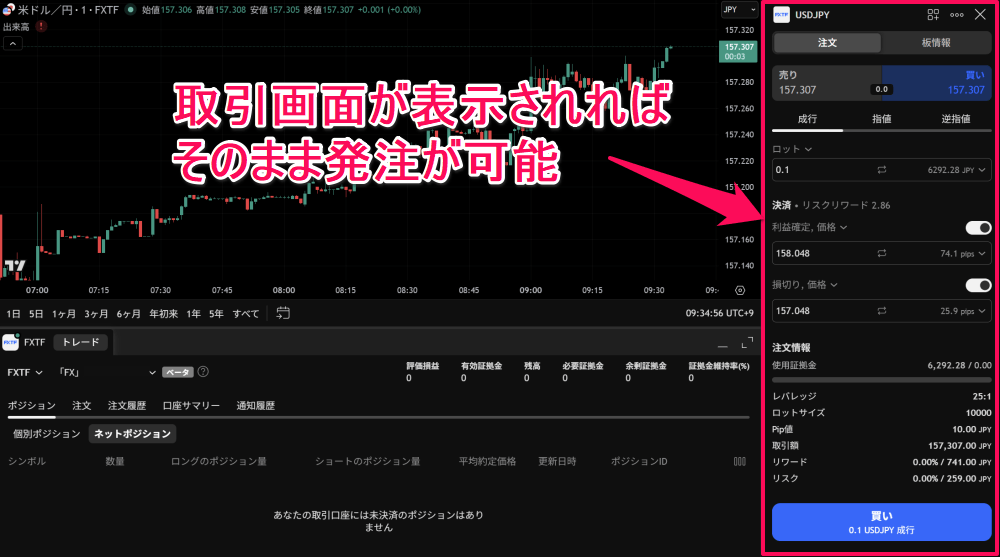Select the 逆指値 stop order tab
The image size is (1000, 557).
click(955, 119)
